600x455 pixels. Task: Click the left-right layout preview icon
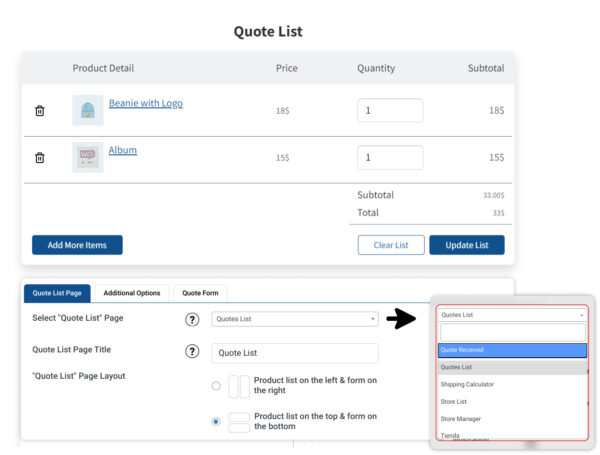click(239, 387)
